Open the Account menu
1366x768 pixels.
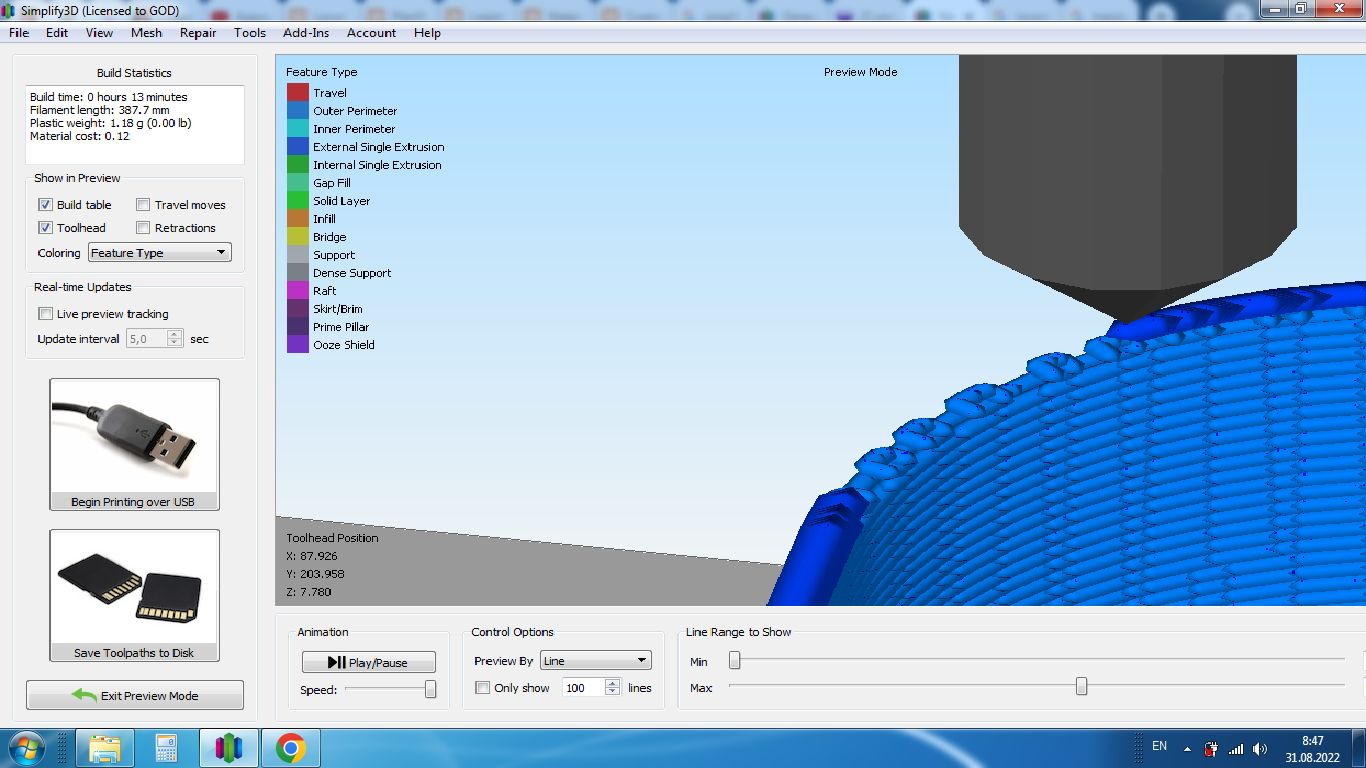click(372, 33)
